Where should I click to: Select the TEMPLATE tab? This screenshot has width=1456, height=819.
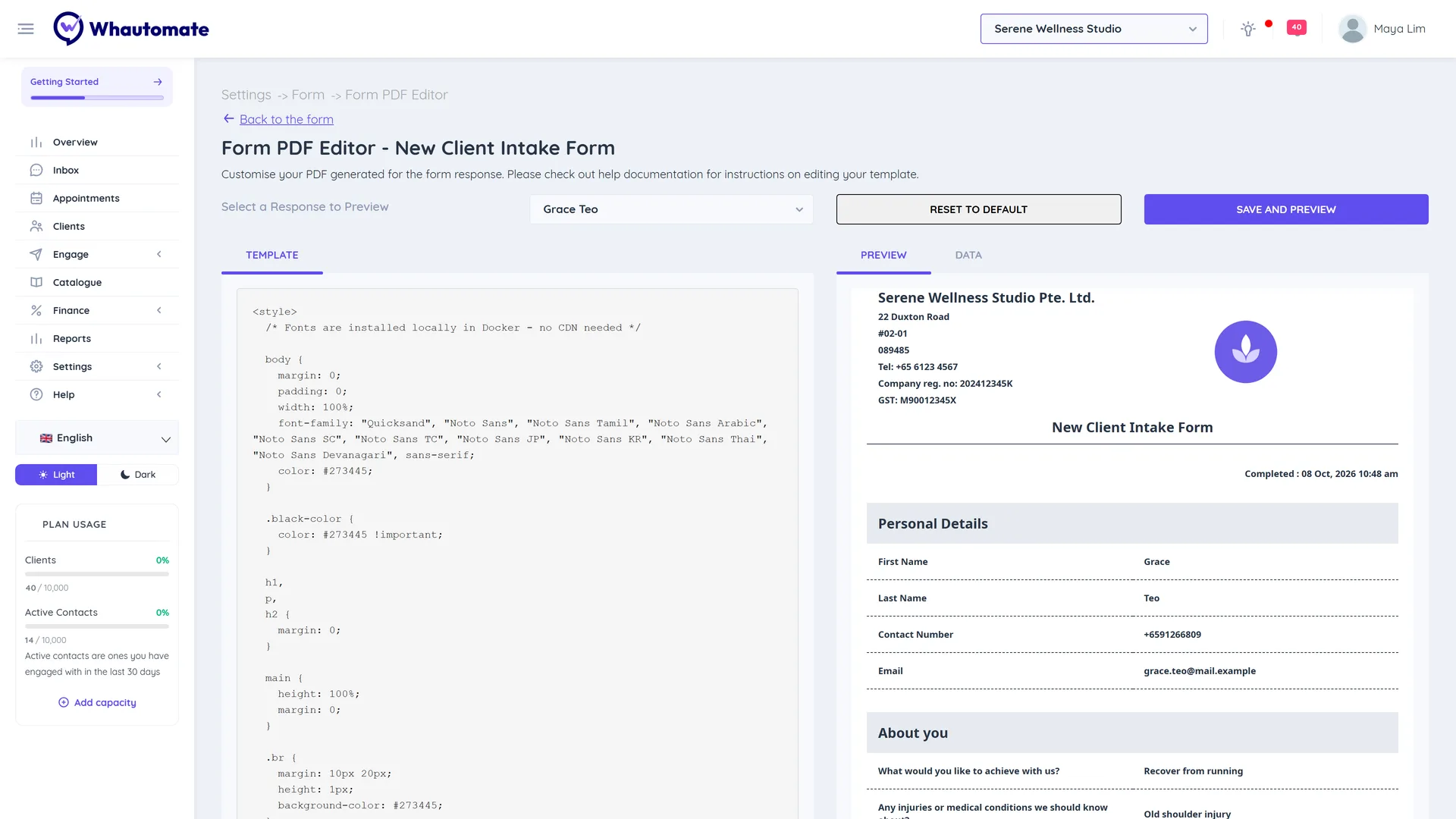click(272, 256)
